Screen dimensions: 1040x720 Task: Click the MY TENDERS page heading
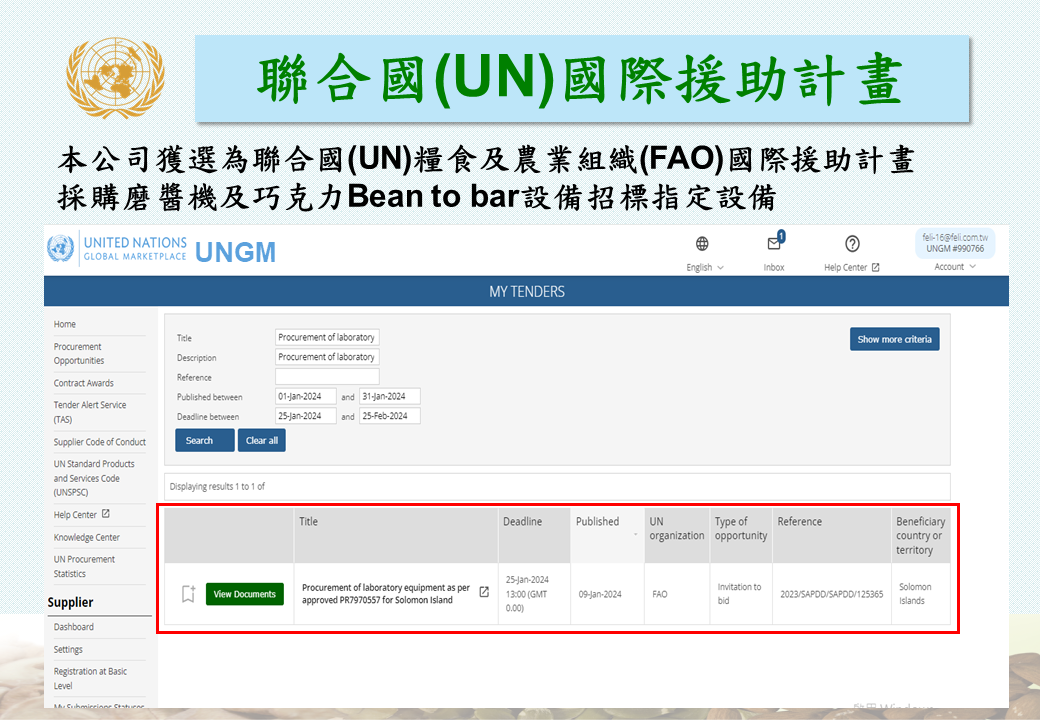pos(527,292)
